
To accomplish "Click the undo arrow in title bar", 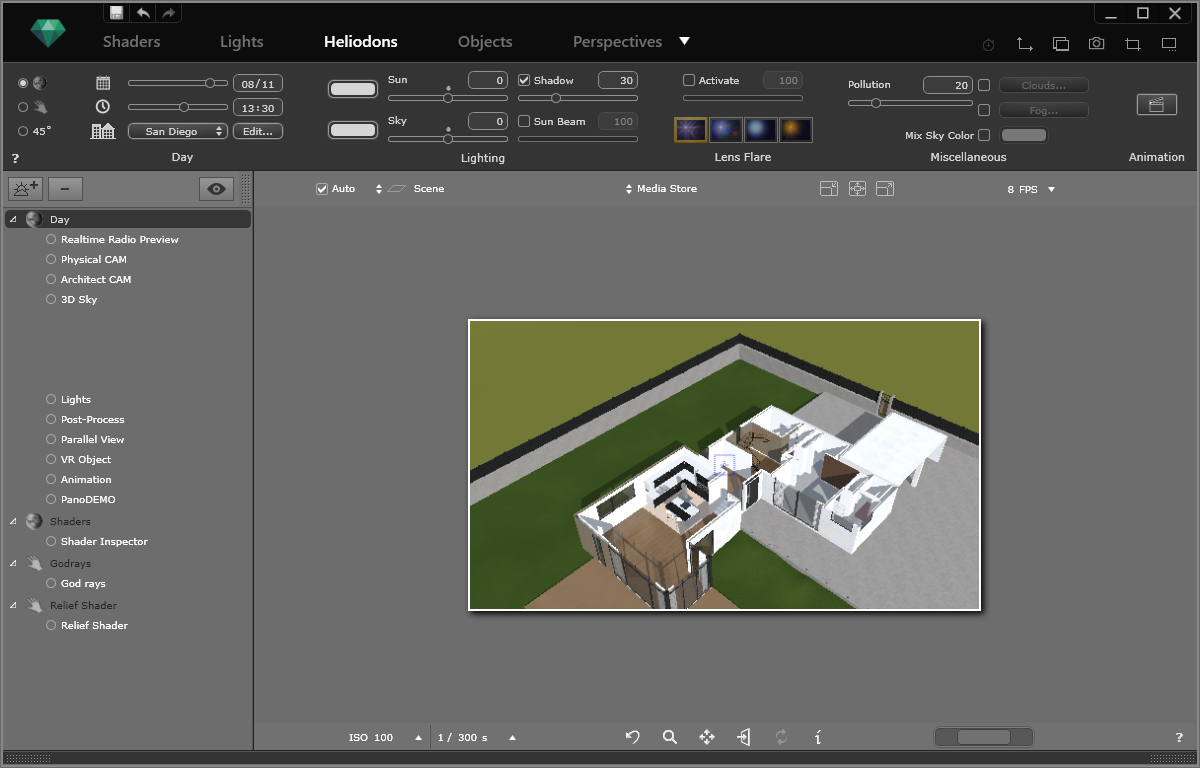I will [x=143, y=13].
